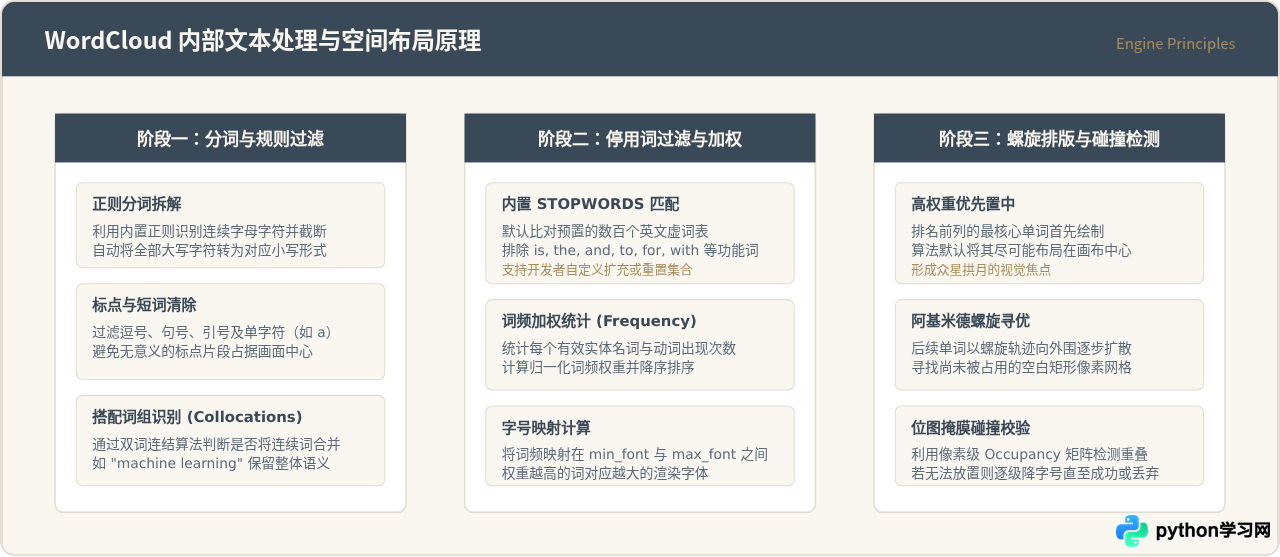Click the line 权重越高的词对应越大的渲染字体
The image size is (1280, 557).
(605, 473)
